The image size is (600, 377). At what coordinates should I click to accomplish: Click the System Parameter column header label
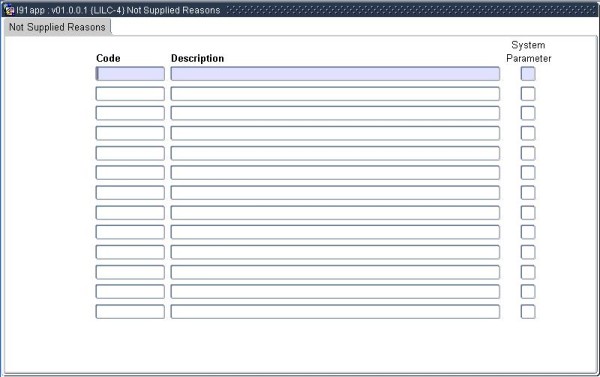(528, 52)
